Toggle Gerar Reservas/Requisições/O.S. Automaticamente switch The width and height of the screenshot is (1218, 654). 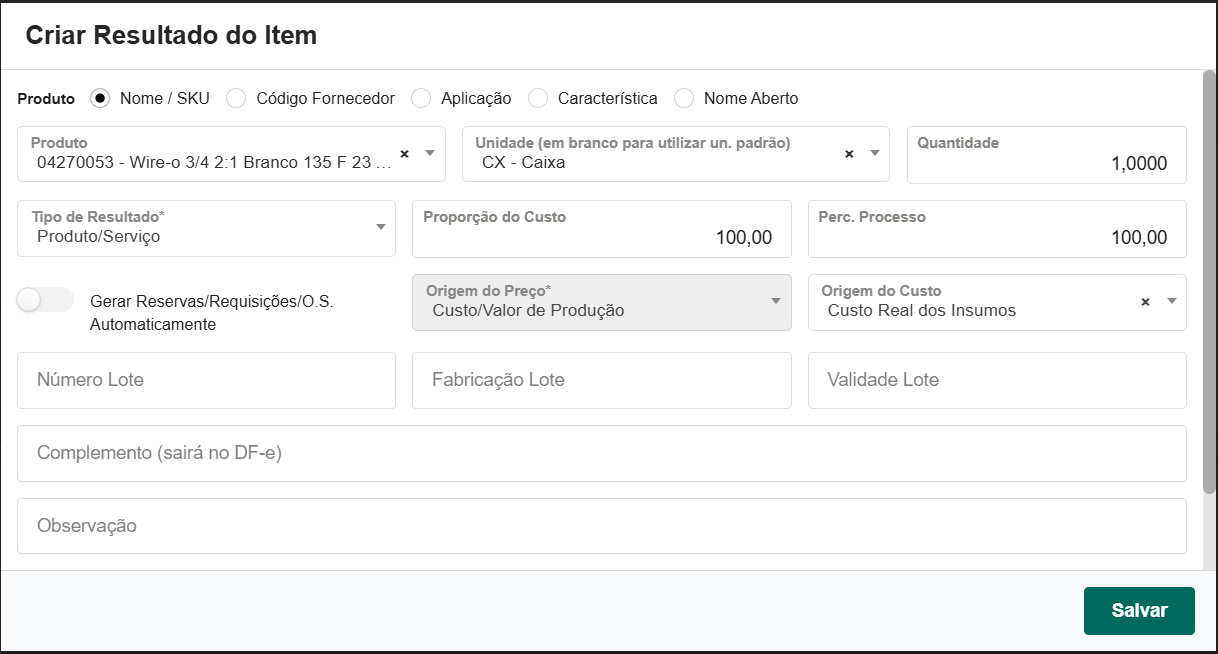45,300
